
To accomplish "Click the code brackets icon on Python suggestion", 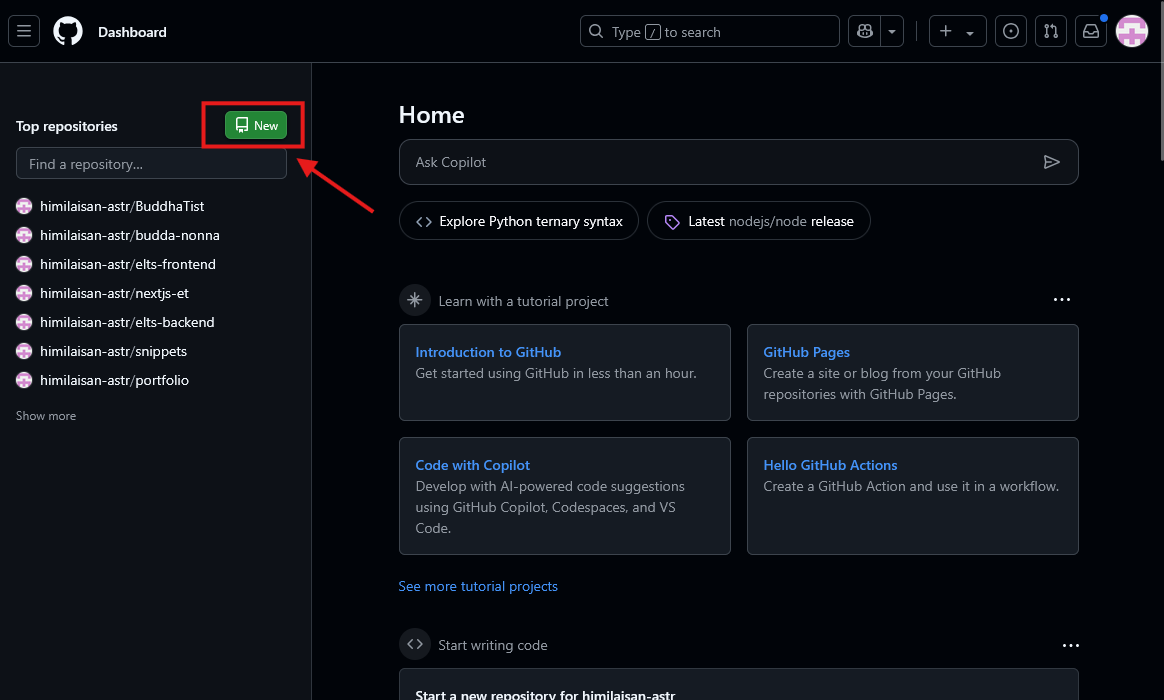I will pos(424,221).
